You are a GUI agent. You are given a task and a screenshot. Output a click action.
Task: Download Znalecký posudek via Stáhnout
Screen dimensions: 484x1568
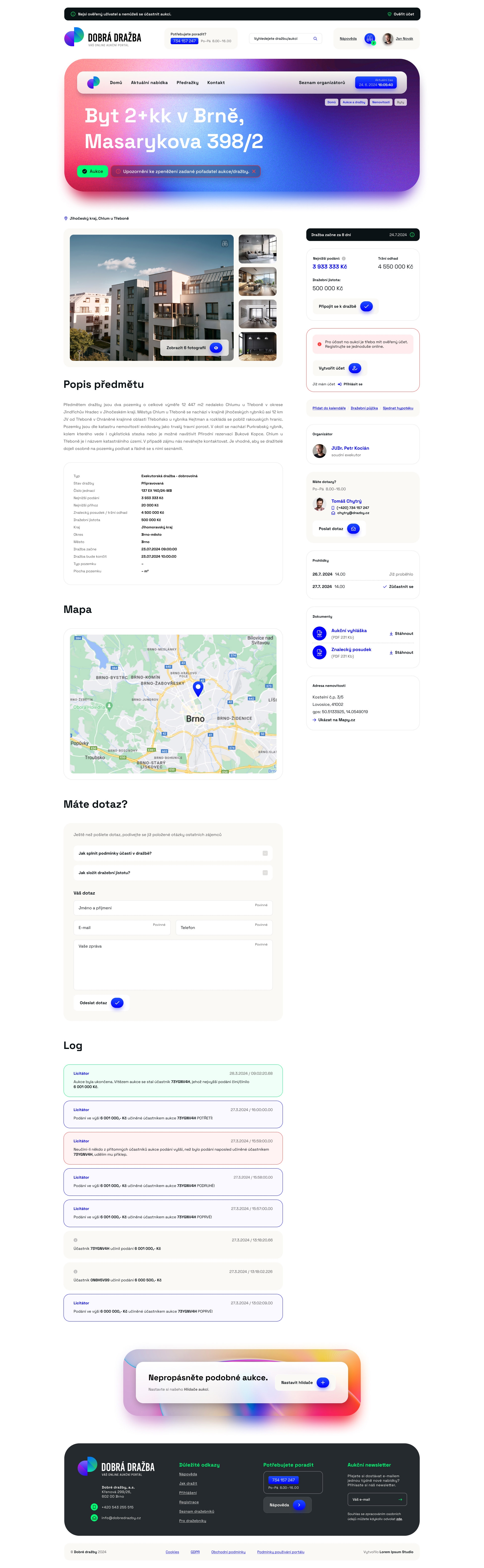[401, 653]
